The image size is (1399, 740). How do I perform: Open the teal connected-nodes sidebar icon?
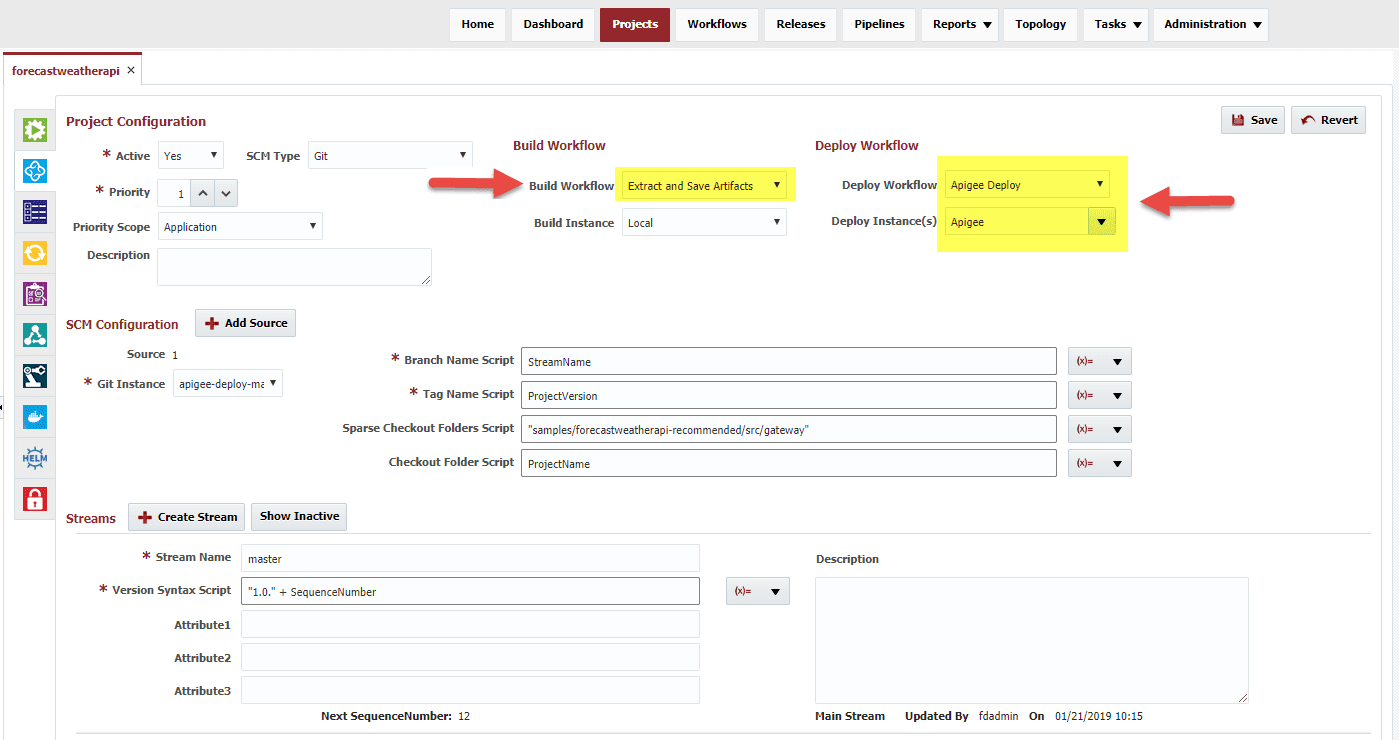[35, 335]
